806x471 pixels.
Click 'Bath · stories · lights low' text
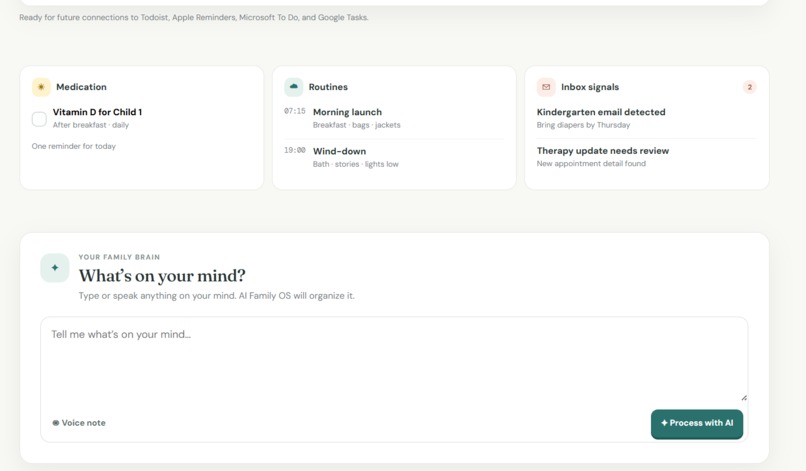(355, 164)
